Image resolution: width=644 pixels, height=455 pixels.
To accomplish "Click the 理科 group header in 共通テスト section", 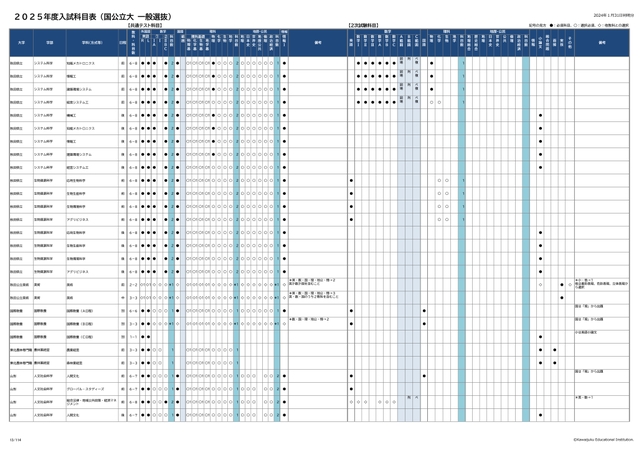I will tap(212, 31).
